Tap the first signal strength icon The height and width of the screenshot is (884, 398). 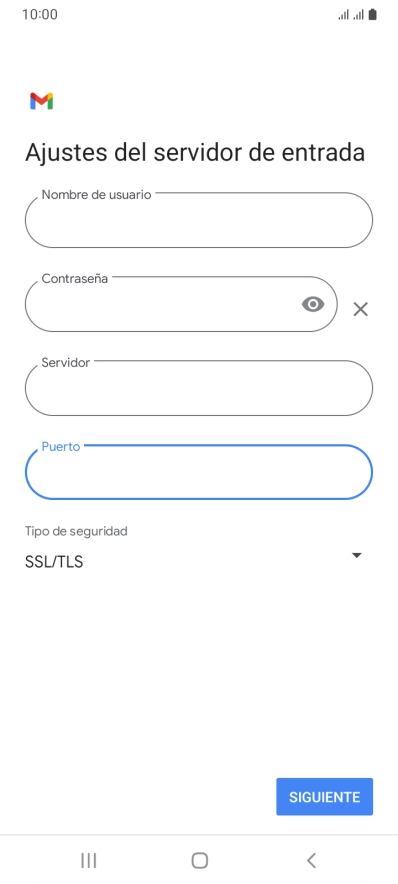[343, 15]
